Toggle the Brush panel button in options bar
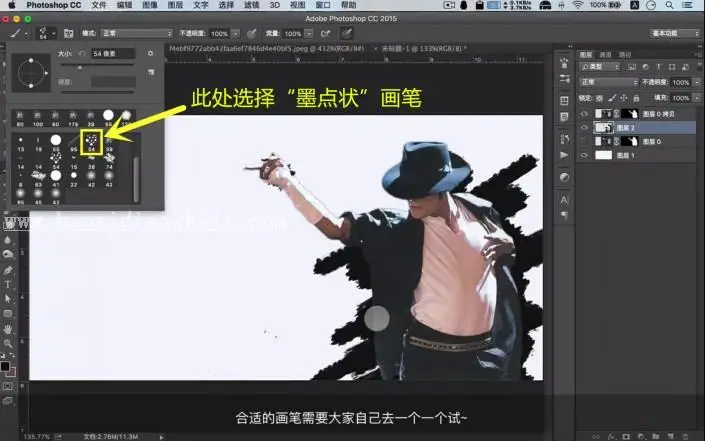 point(68,33)
